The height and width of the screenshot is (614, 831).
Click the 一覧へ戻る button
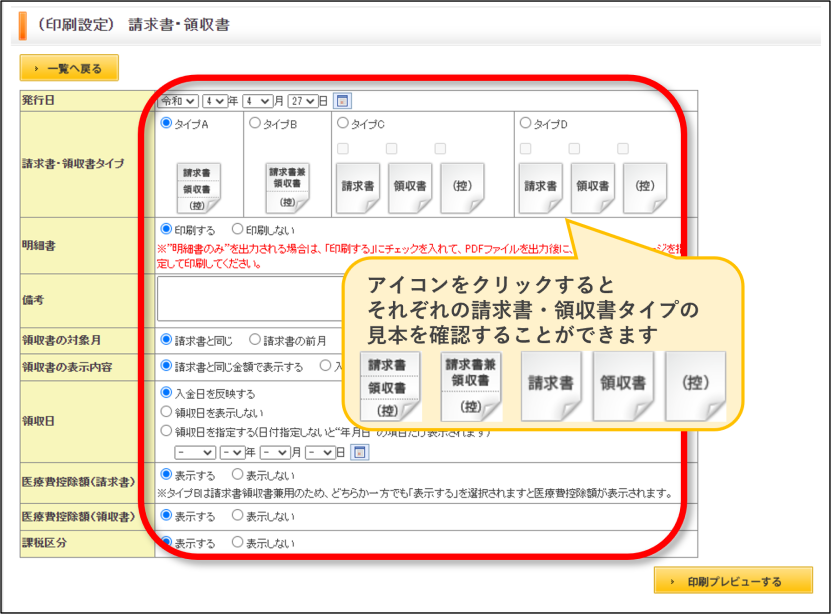[69, 68]
